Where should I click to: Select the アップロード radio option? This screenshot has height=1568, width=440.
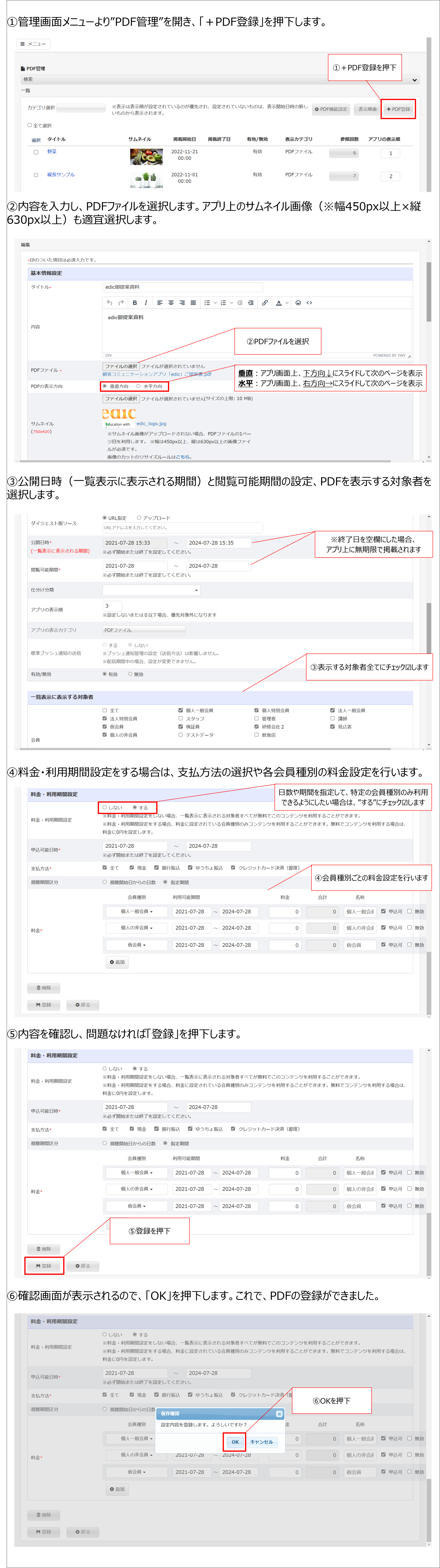click(x=139, y=518)
